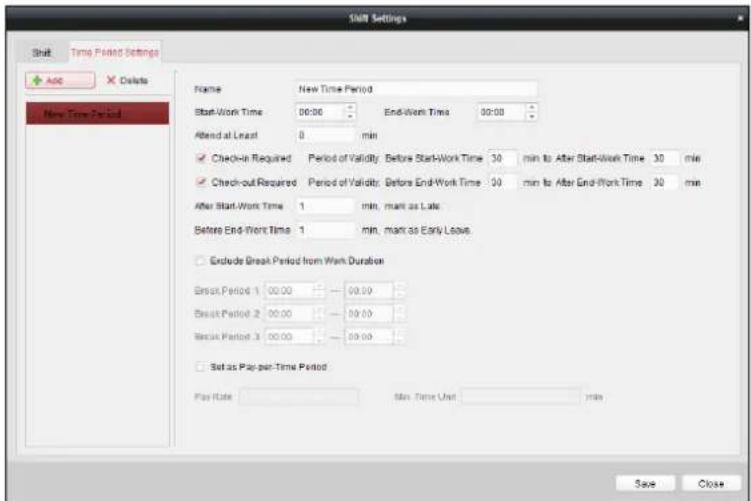Viewport: 751px width, 501px height.
Task: Click the Before Start-Work Time minutes field
Action: [502, 158]
